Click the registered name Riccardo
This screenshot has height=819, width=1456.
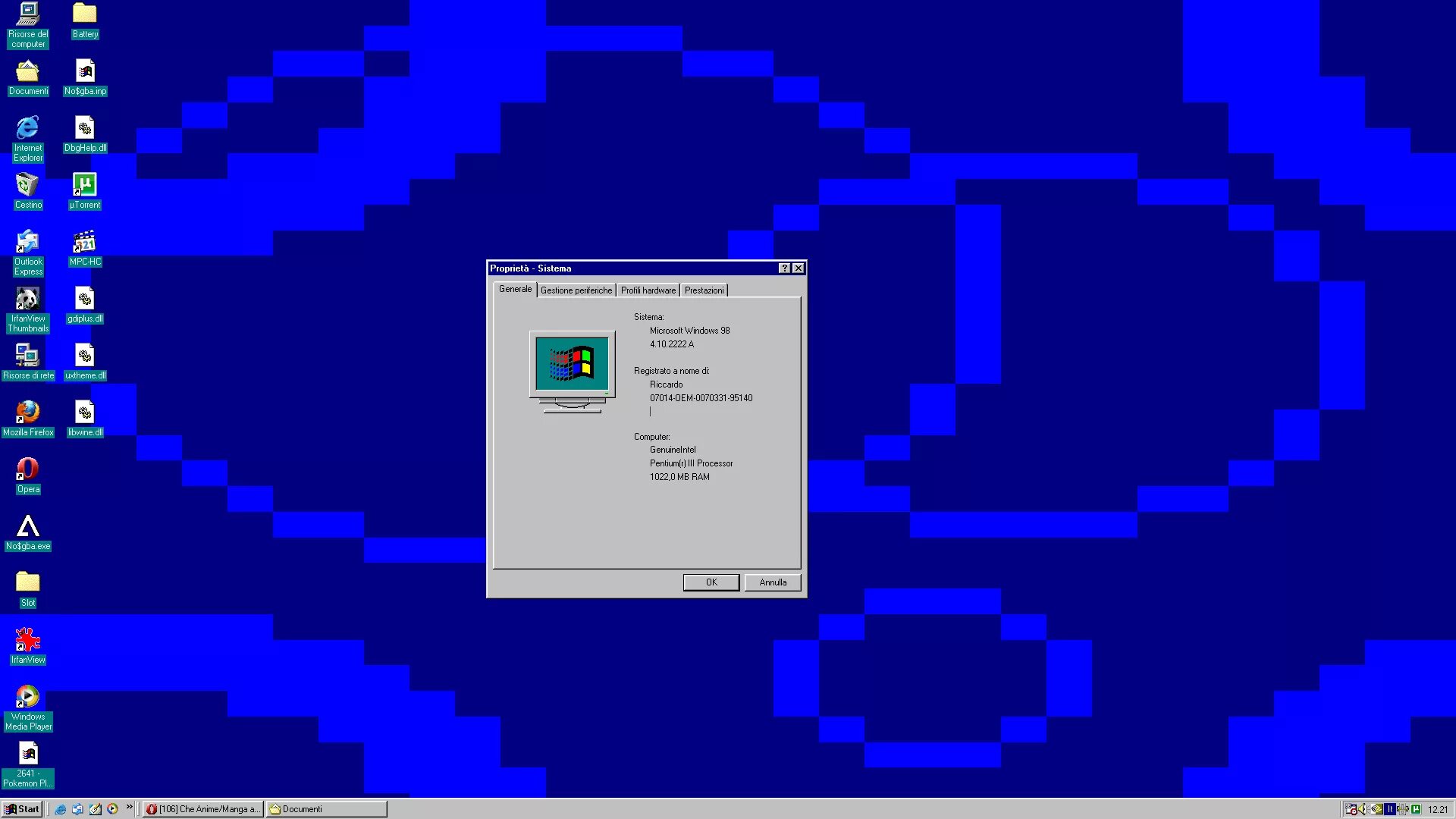tap(667, 384)
